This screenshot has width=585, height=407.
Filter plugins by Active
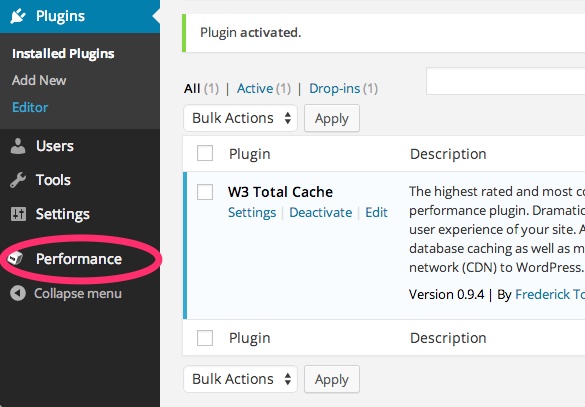point(255,89)
